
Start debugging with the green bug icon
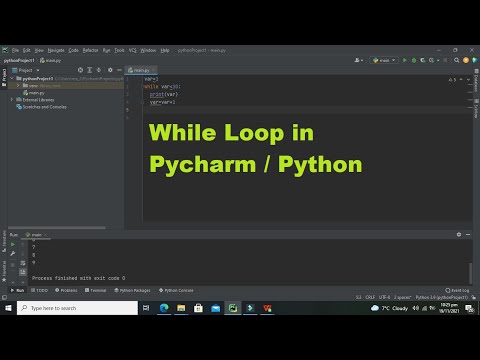[414, 60]
